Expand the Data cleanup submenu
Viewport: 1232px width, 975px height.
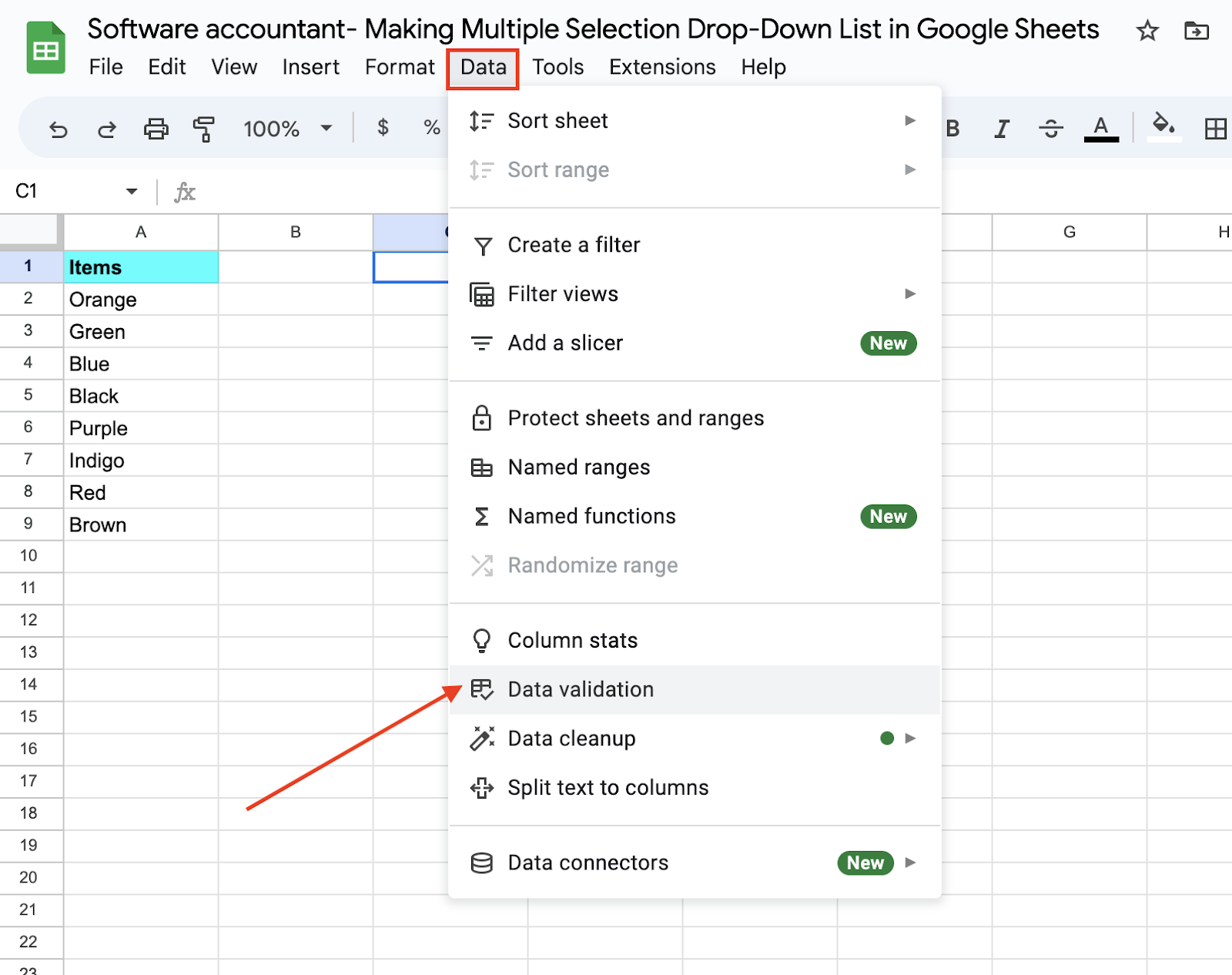695,739
